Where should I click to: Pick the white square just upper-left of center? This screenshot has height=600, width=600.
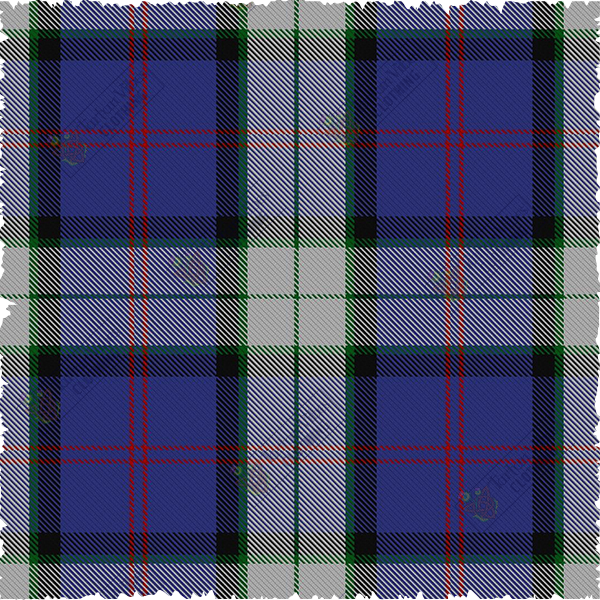tap(271, 271)
